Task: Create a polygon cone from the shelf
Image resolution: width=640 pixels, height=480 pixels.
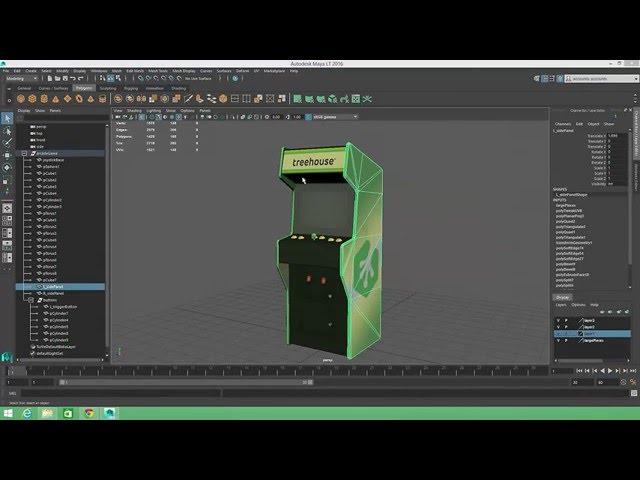Action: pos(56,99)
